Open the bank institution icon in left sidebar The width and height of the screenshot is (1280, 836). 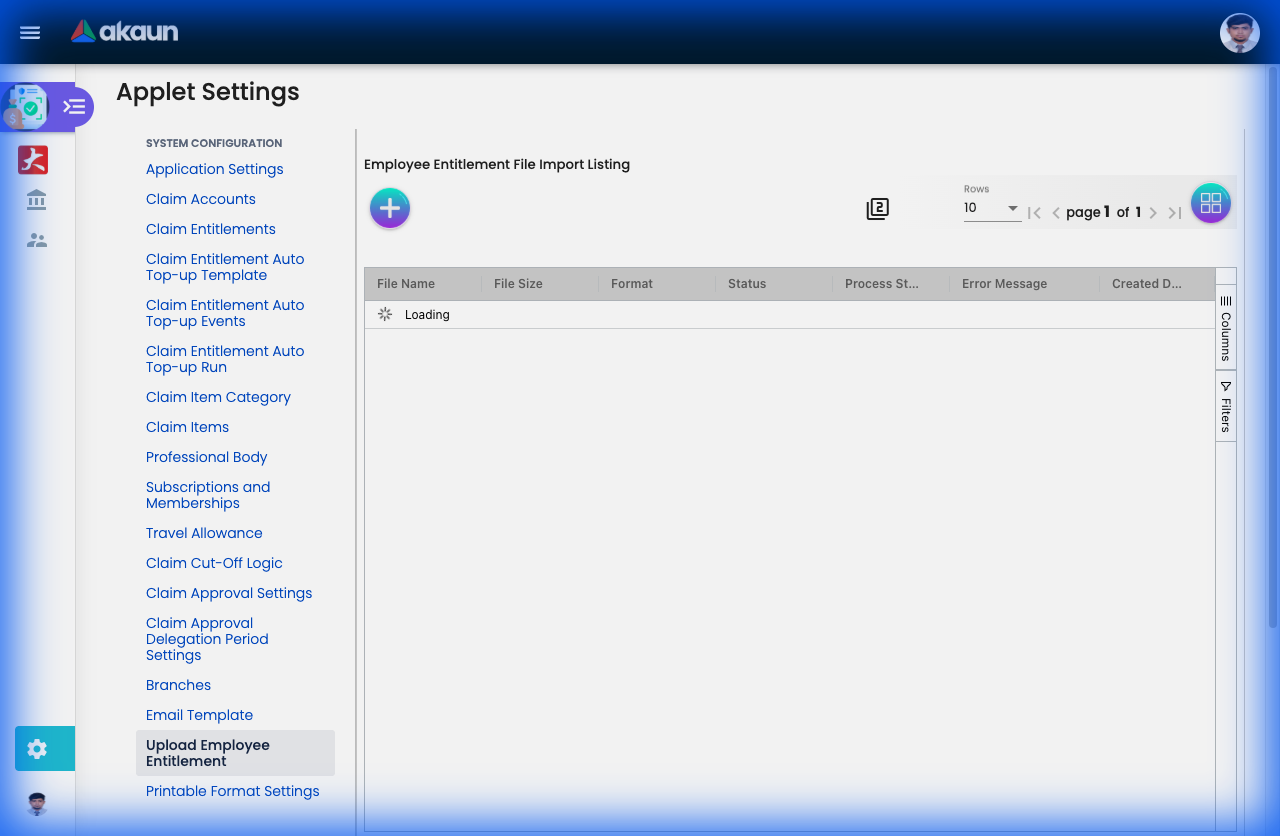click(35, 199)
